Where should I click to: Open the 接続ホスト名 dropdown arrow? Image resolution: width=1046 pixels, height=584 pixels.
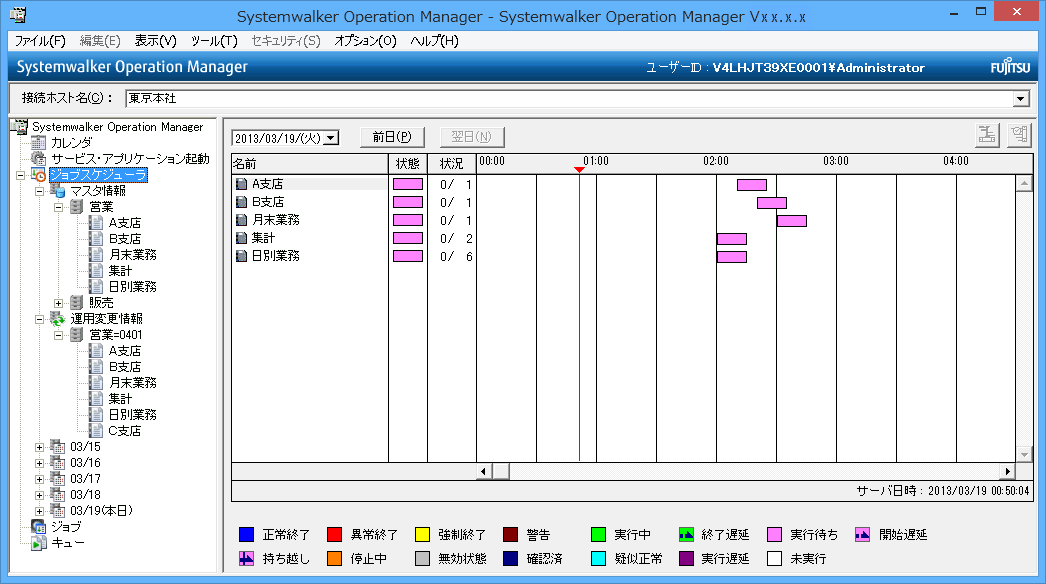pyautogui.click(x=1021, y=99)
